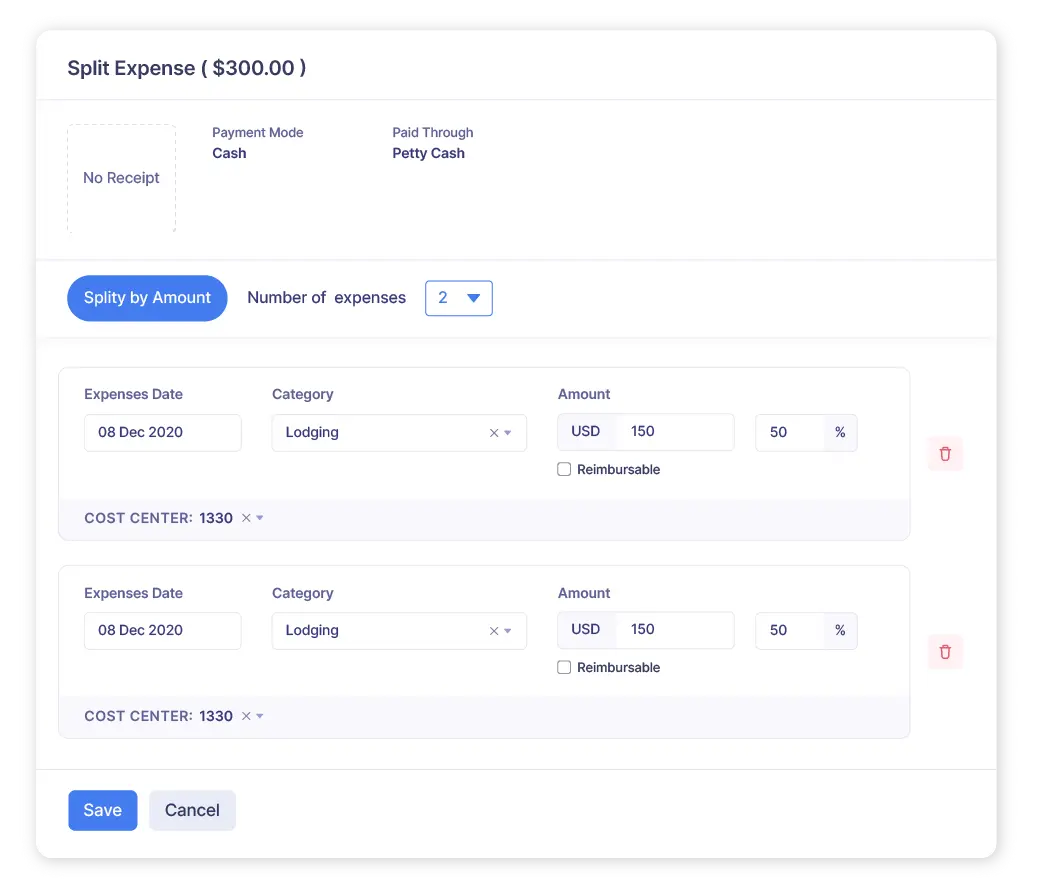Open the Number of expenses dropdown
Image resolution: width=1037 pixels, height=892 pixels.
[459, 298]
